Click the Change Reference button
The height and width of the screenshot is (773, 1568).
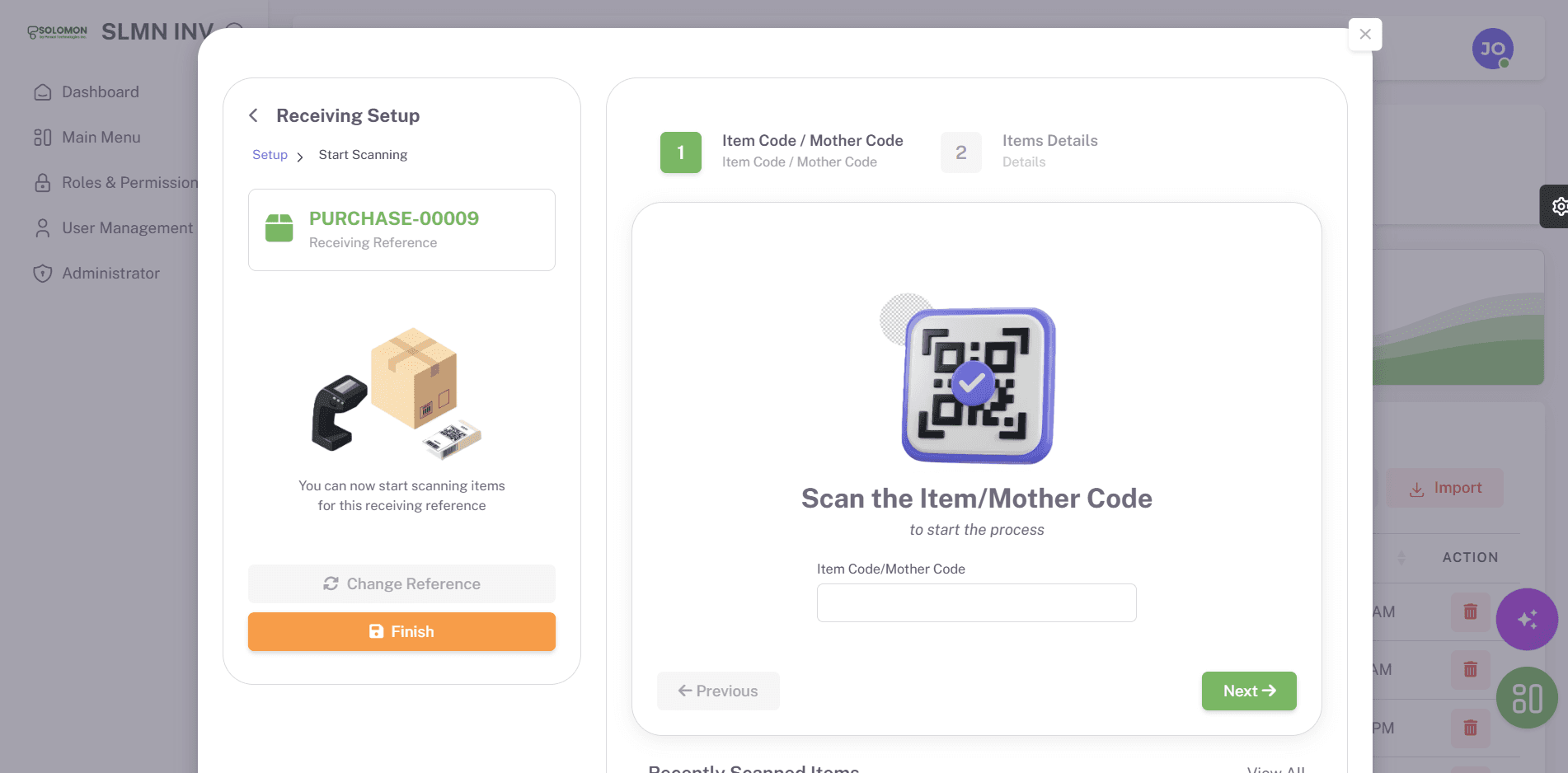click(401, 583)
